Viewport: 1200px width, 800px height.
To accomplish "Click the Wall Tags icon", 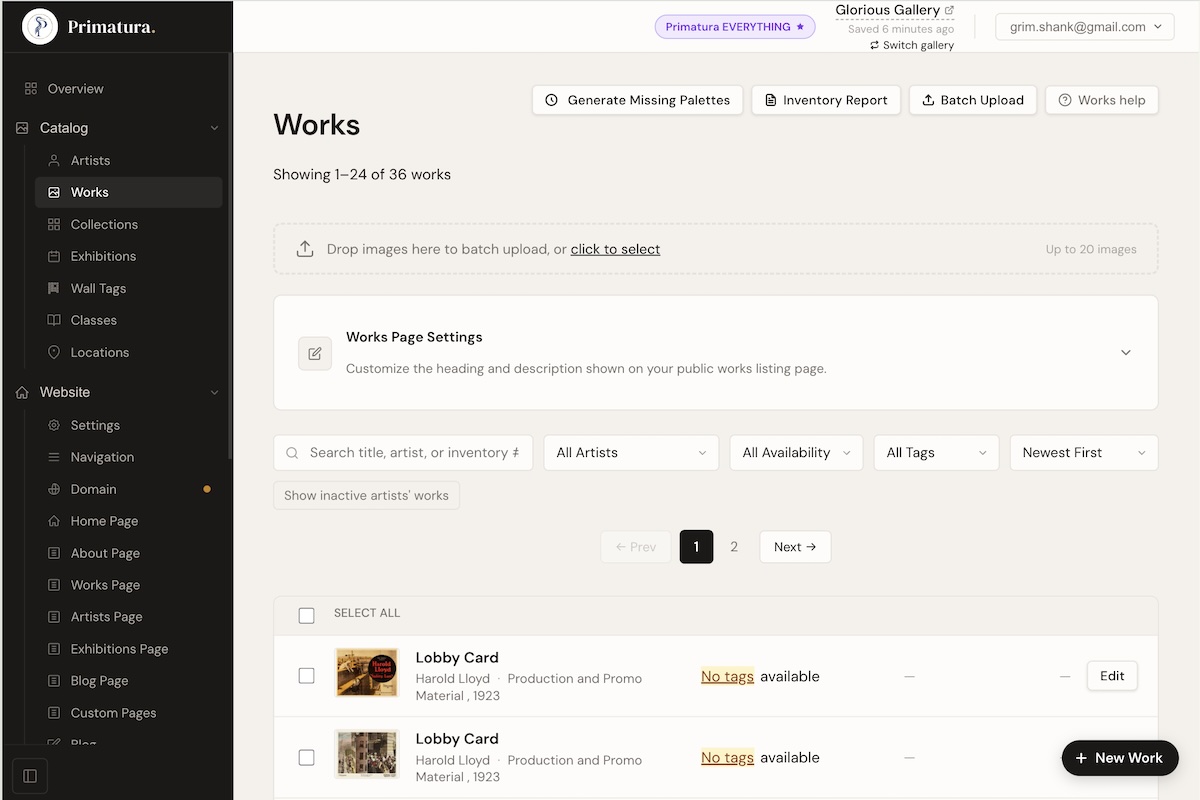I will click(x=54, y=288).
